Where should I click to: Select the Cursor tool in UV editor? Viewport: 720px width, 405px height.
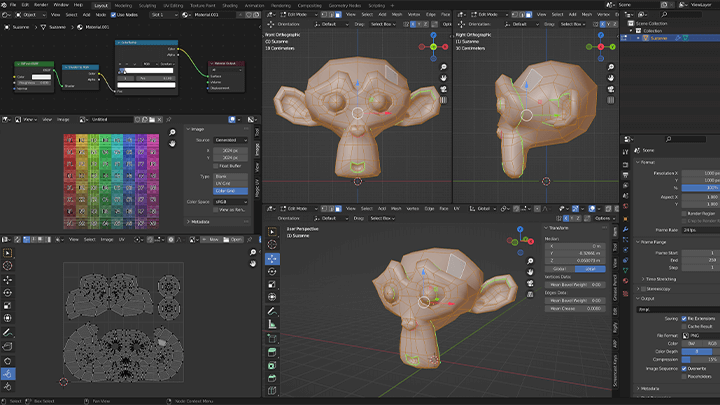(8, 266)
